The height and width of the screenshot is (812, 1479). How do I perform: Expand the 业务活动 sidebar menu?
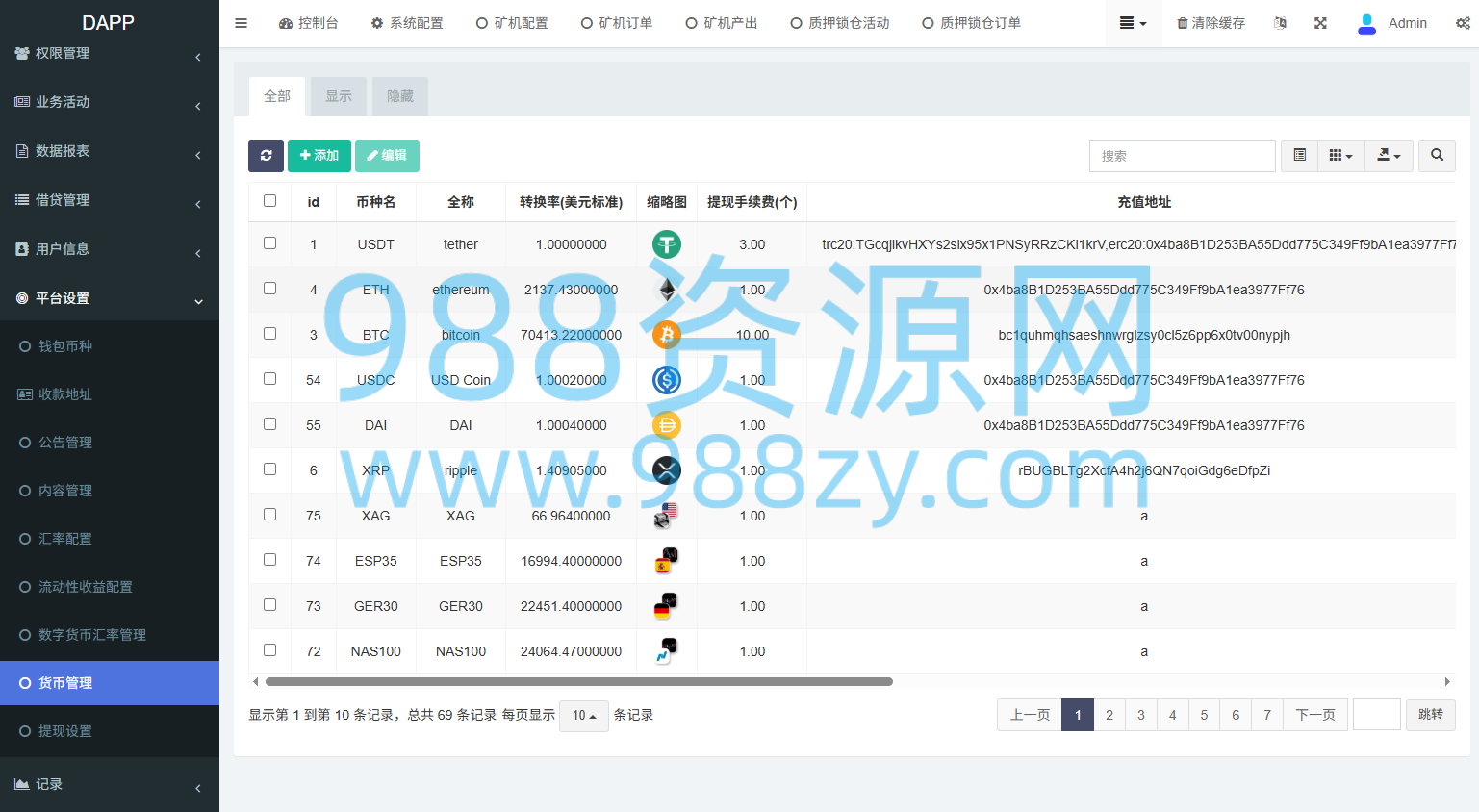click(110, 102)
